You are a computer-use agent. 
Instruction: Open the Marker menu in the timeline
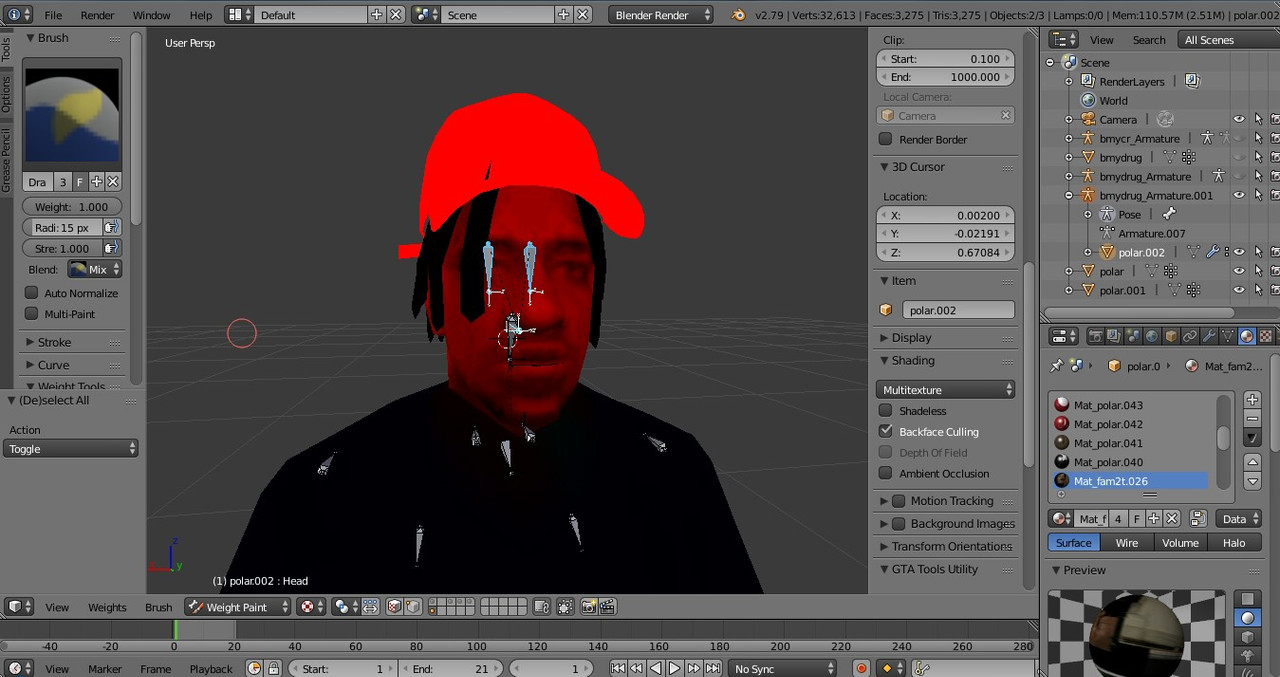click(x=105, y=669)
